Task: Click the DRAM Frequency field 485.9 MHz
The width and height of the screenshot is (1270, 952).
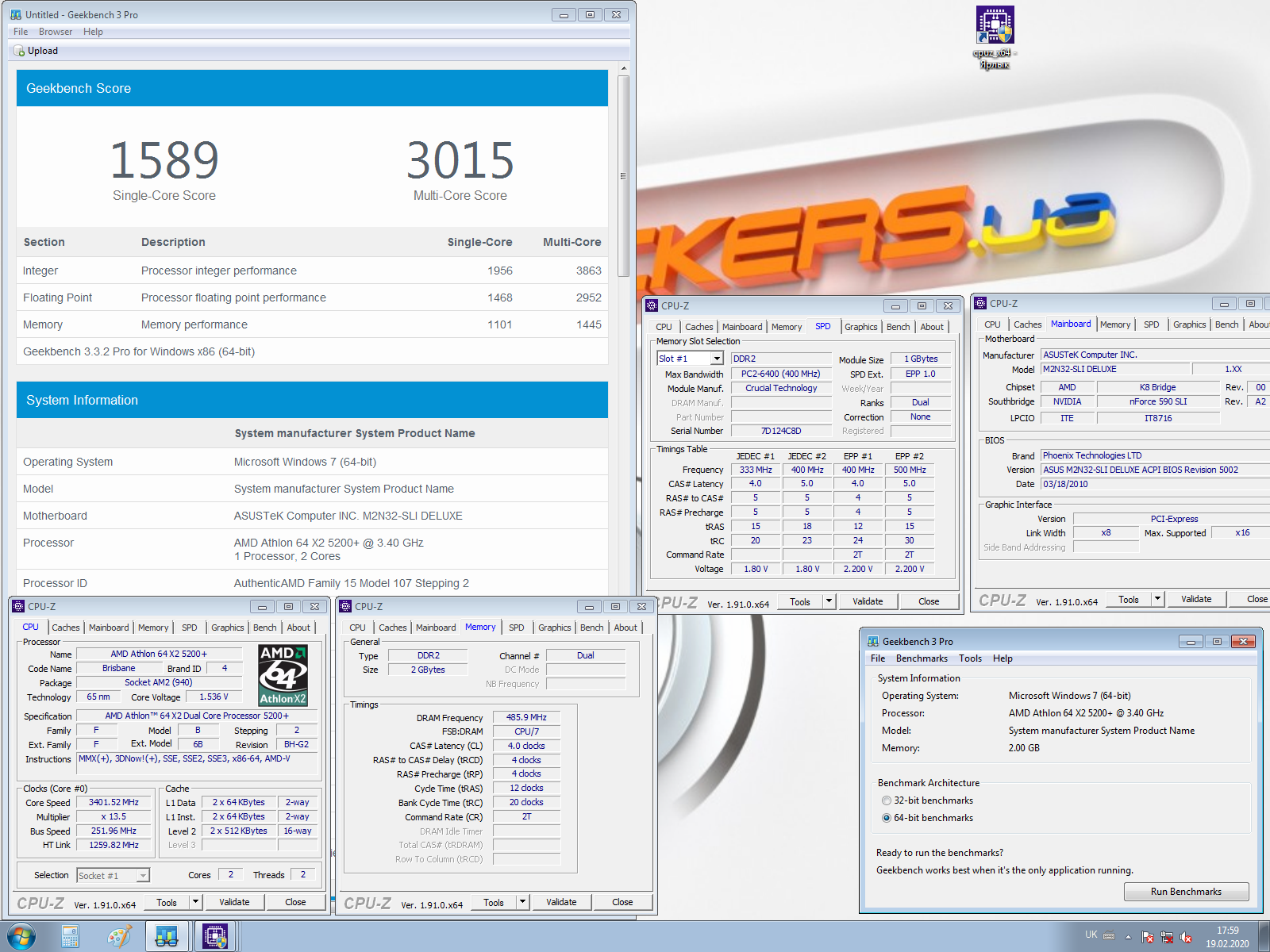Action: (x=526, y=717)
